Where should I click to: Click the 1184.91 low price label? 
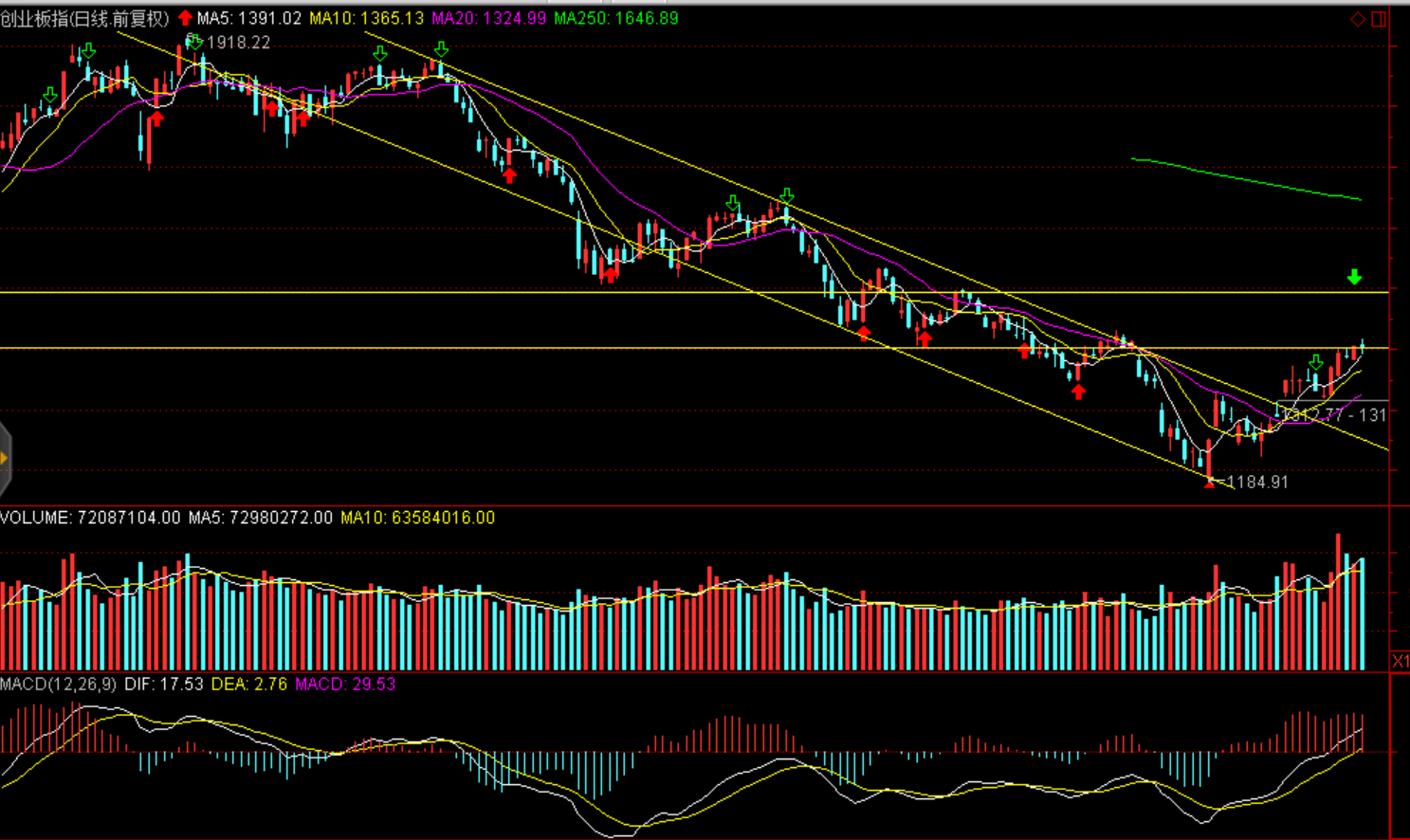click(1257, 482)
